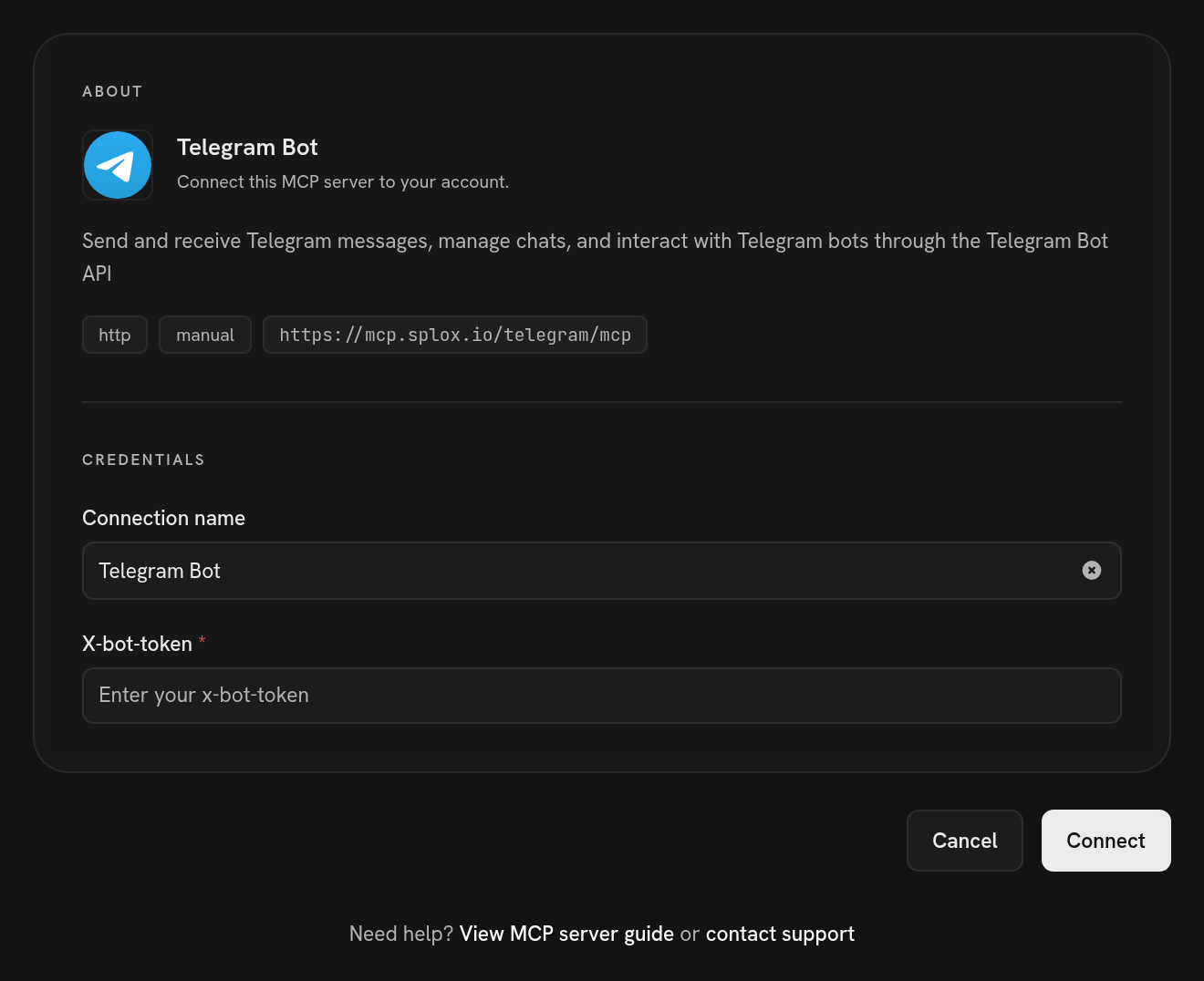Select the https://mcp.splox.io/telegram/mcp URL badge

(455, 335)
